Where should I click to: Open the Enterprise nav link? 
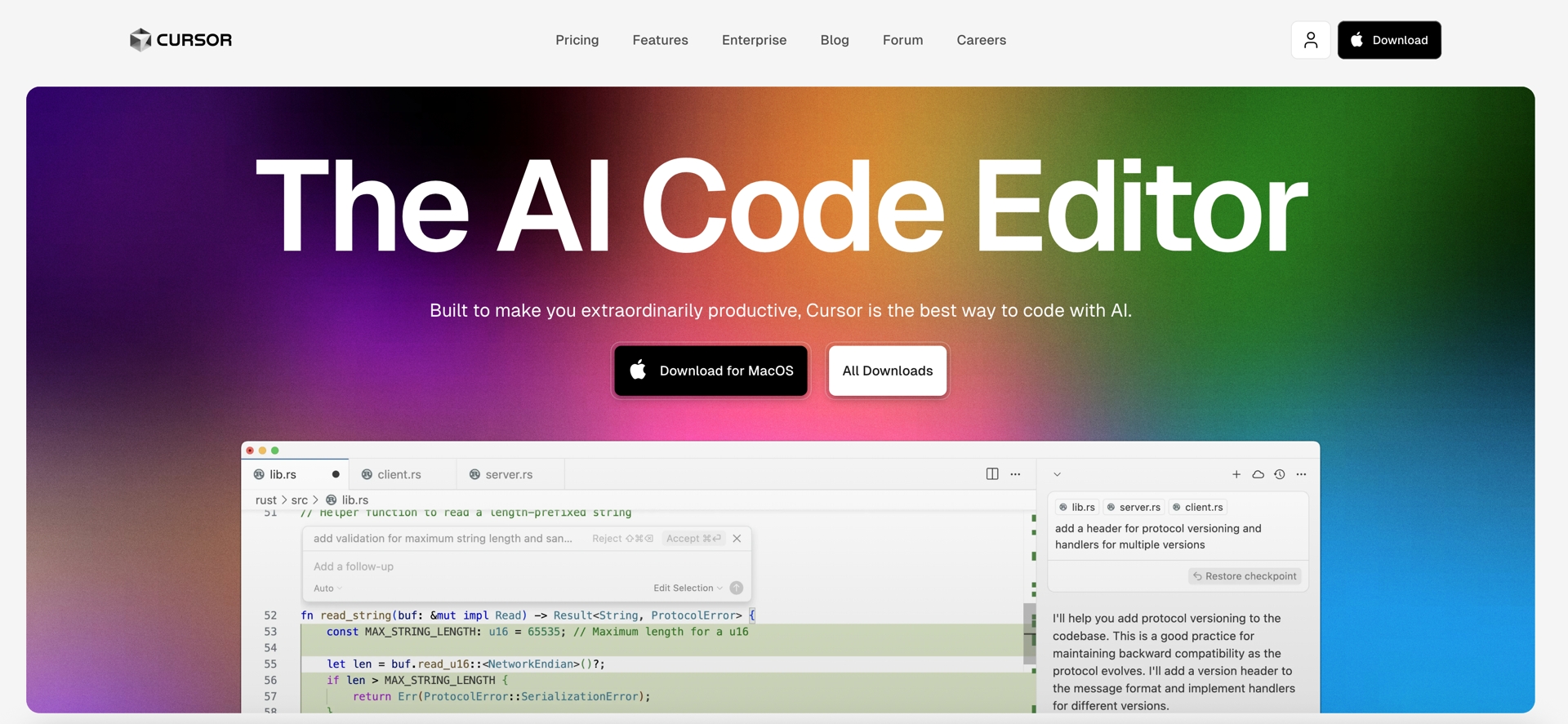(x=754, y=40)
